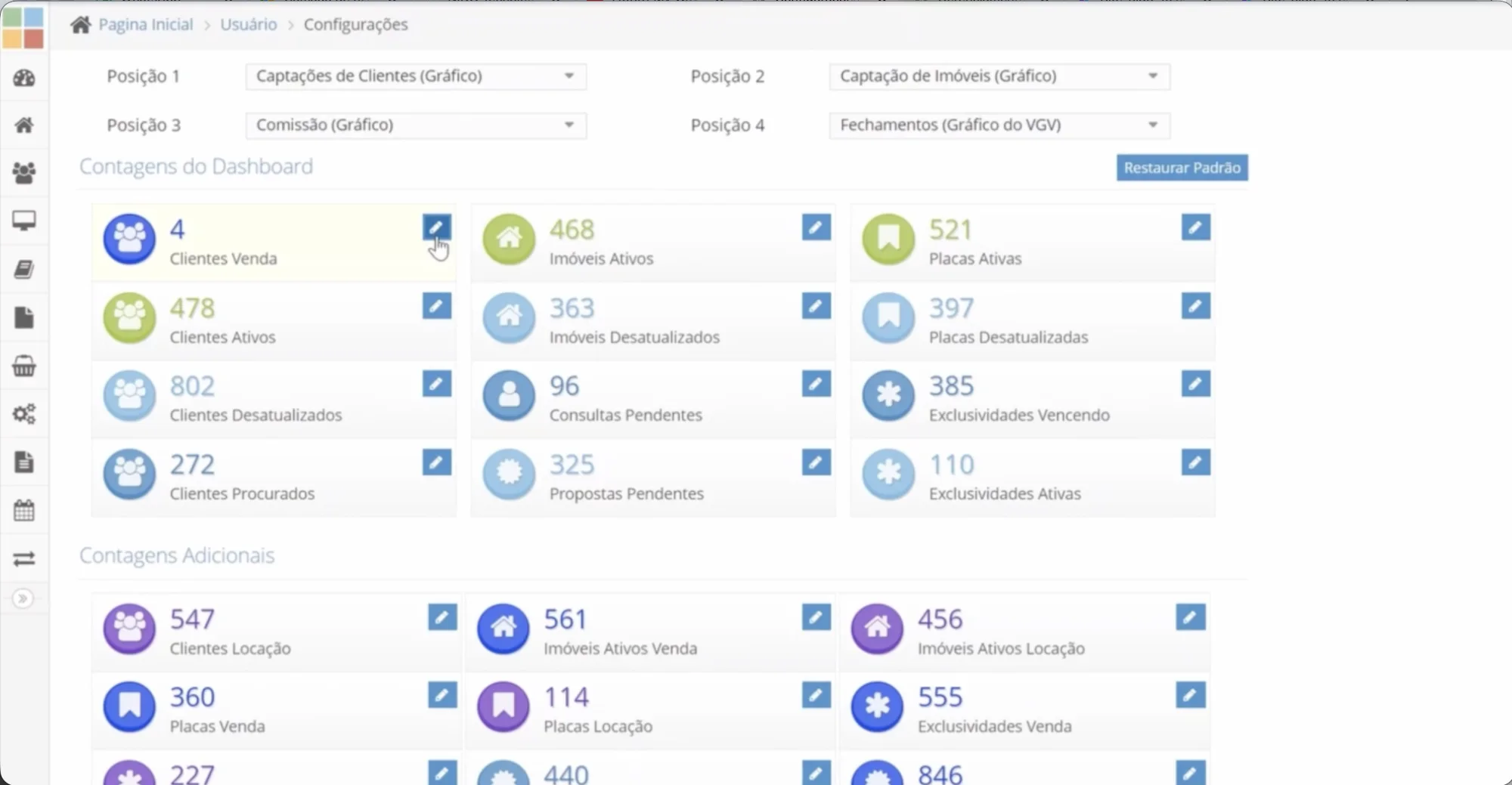The image size is (1512, 785).
Task: Select the Clientes Venda people circle icon
Action: pos(129,239)
